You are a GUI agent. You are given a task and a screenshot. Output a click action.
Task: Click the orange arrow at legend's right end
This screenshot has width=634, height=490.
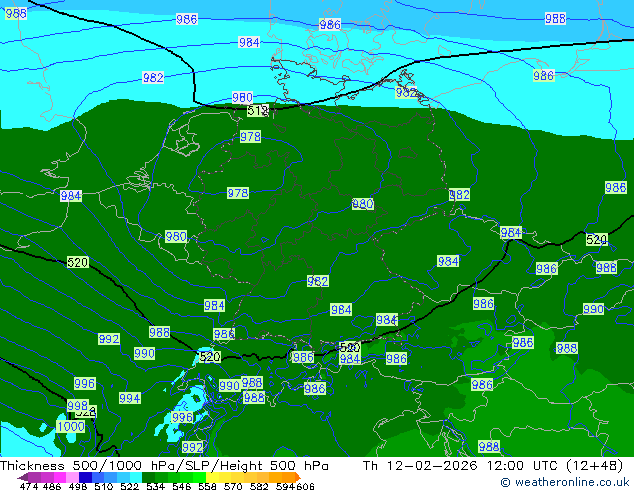298,477
